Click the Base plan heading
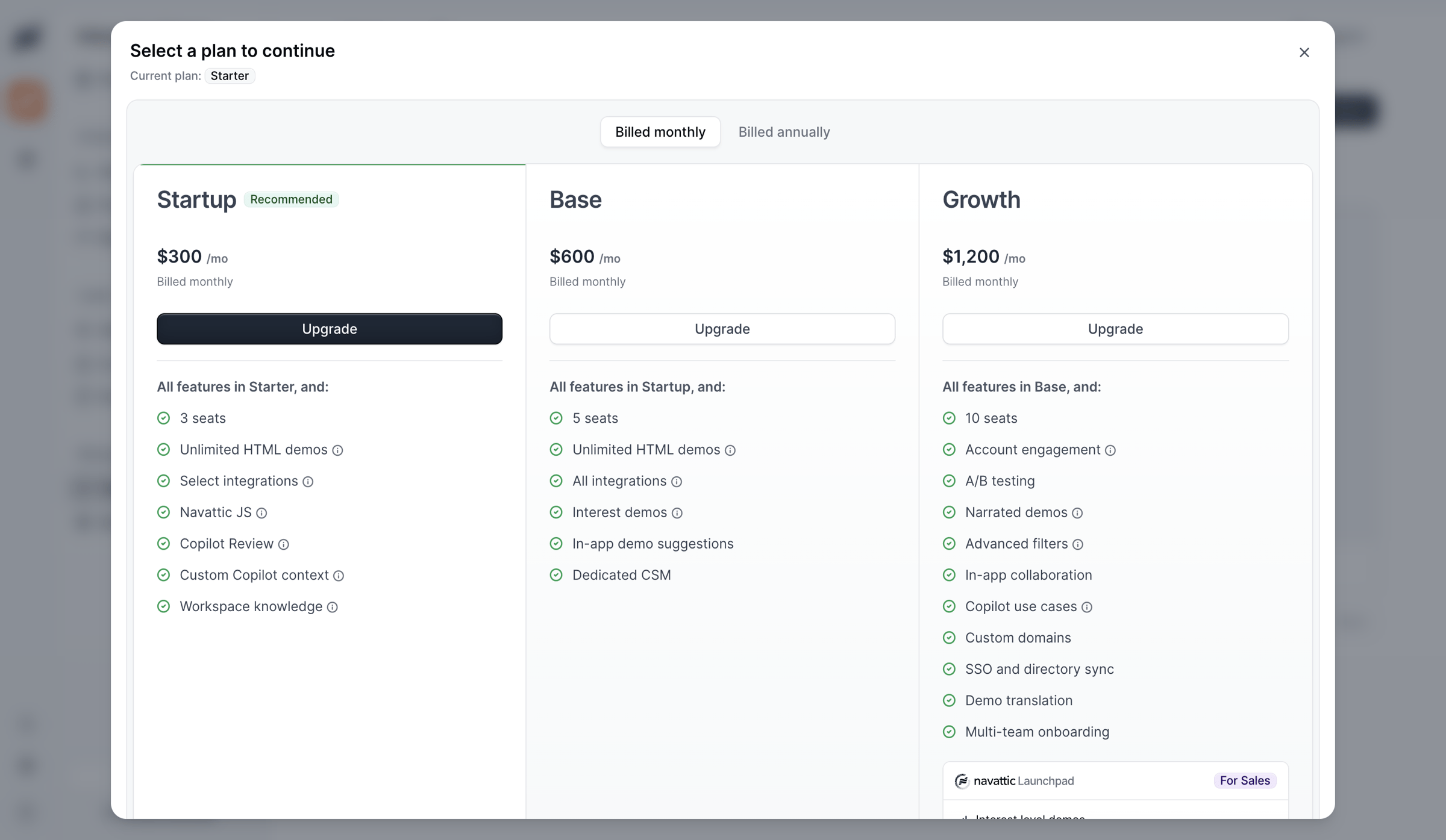This screenshot has width=1446, height=840. (x=575, y=200)
